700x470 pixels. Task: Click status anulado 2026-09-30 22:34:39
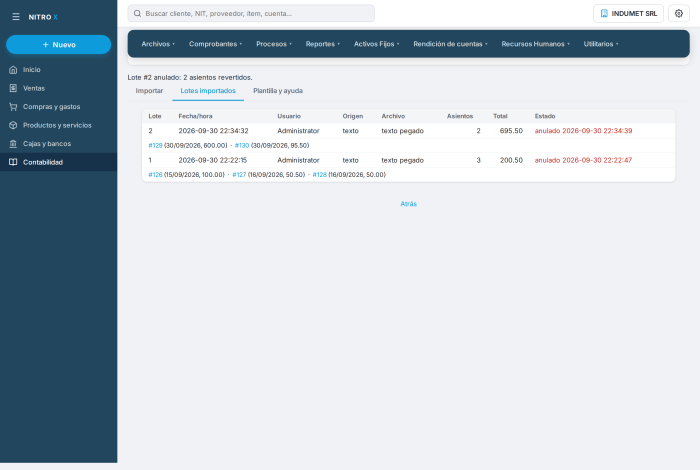(583, 131)
